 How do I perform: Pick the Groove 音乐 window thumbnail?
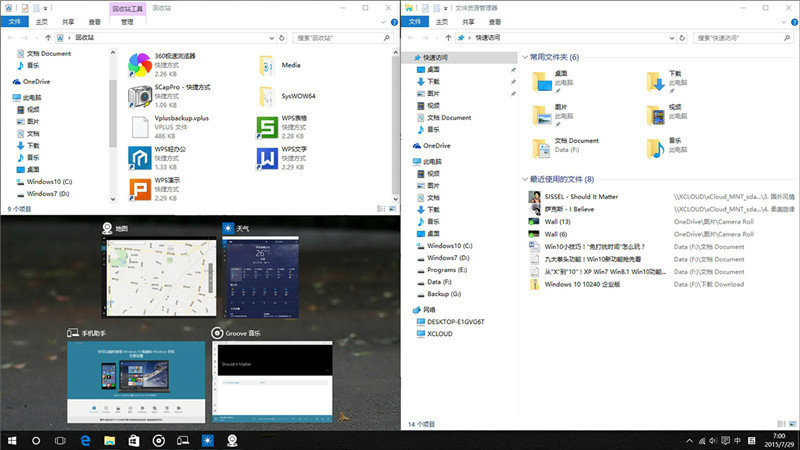(x=270, y=382)
